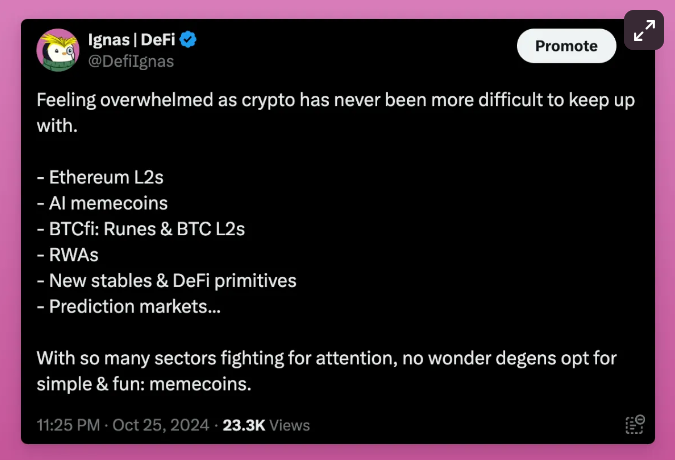Screen dimensions: 675x460
Task: Open the owl profile avatar
Action: pos(58,50)
